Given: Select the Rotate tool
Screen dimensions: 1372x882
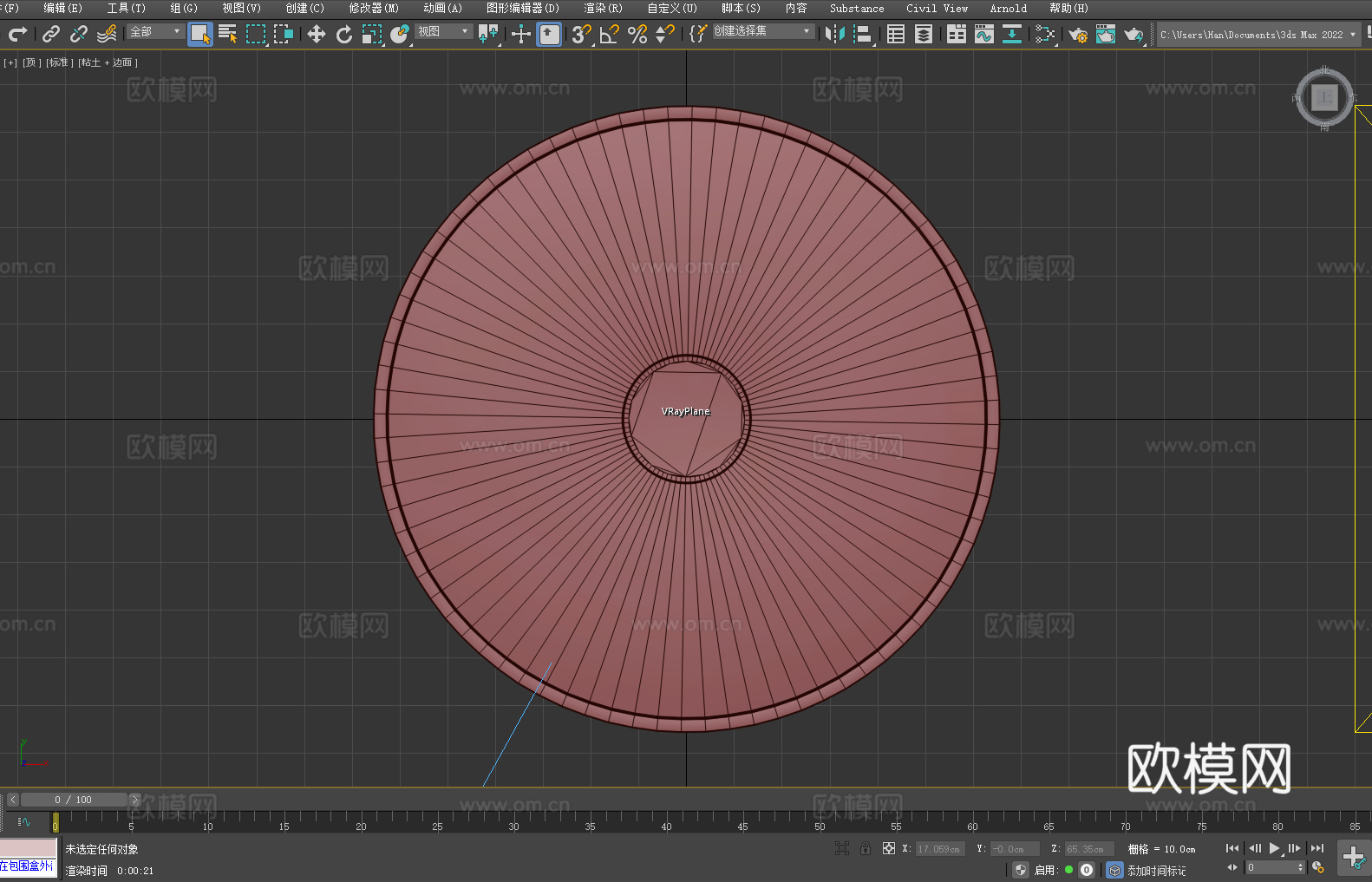Looking at the screenshot, I should (x=344, y=34).
